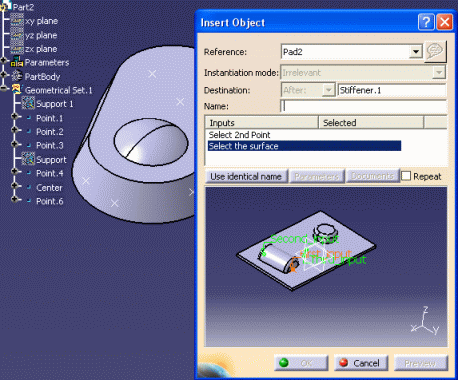Screen dimensions: 458x380
Task: Select Point.6 in the tree
Action: tap(50, 201)
